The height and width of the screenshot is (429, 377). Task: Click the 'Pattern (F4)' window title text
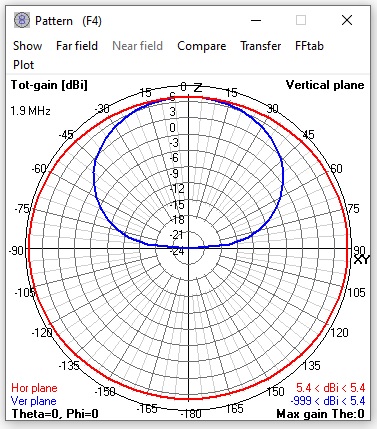tap(68, 21)
